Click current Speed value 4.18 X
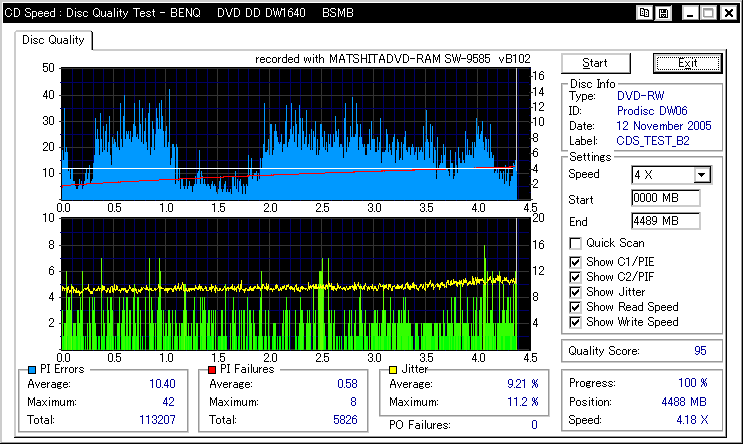743x444 pixels. pyautogui.click(x=692, y=420)
